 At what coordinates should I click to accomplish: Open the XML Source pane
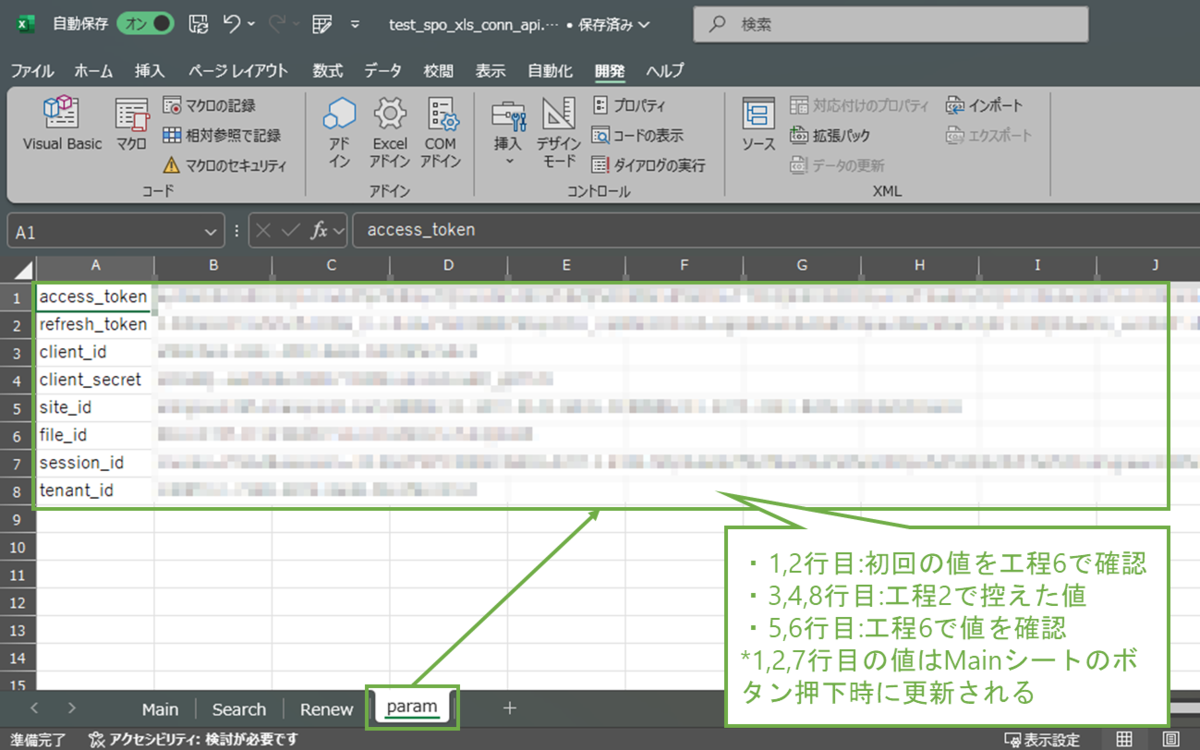click(758, 125)
